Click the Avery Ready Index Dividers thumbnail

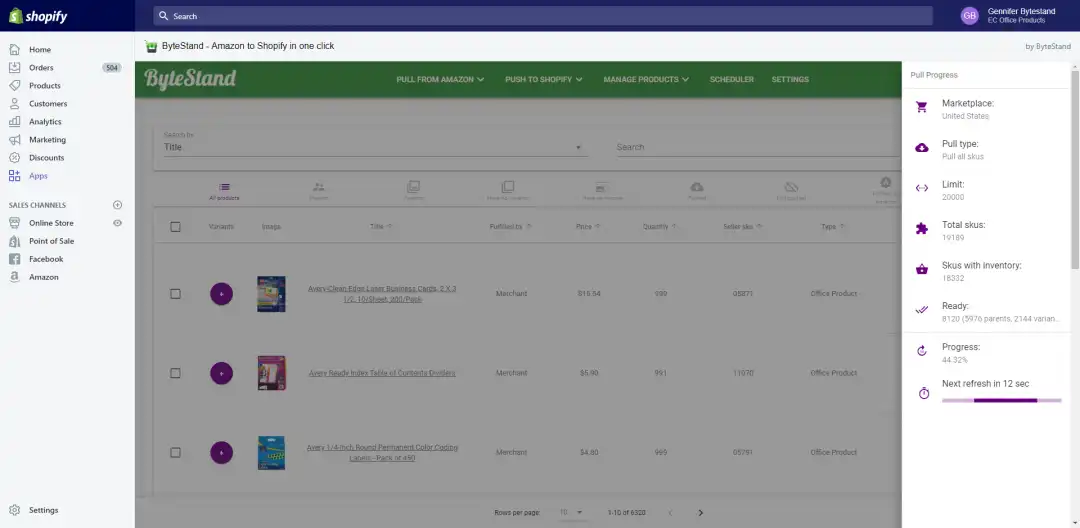[271, 373]
